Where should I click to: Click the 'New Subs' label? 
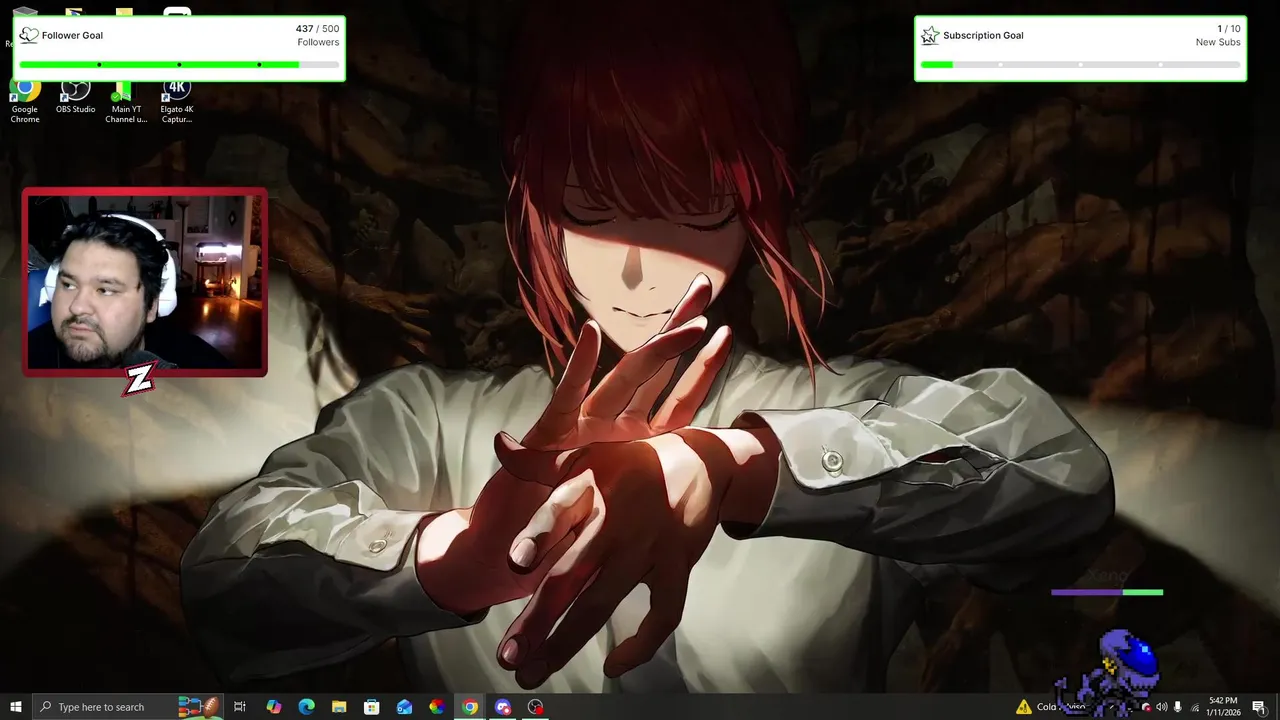click(x=1218, y=42)
